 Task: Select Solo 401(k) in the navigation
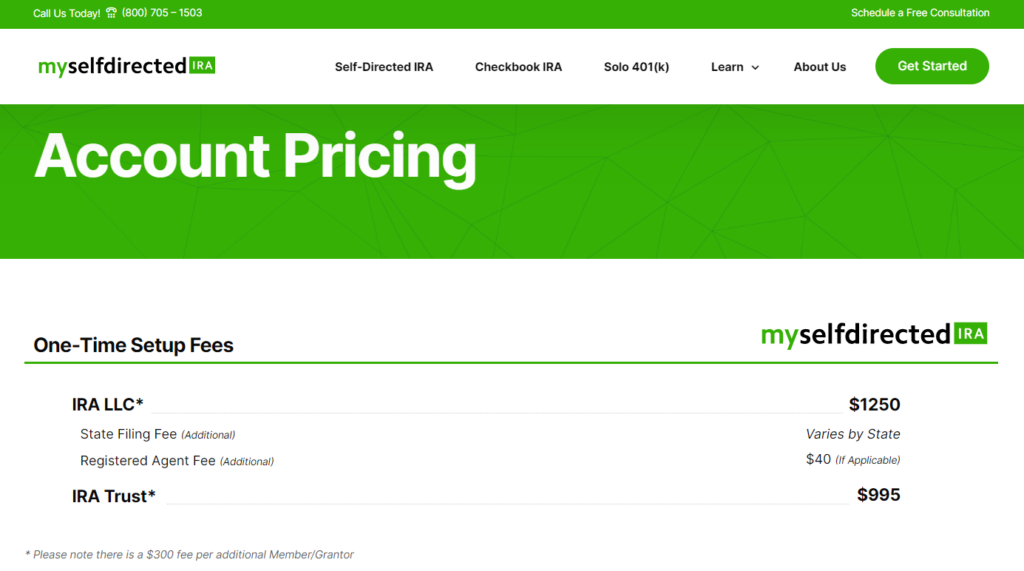pos(637,67)
